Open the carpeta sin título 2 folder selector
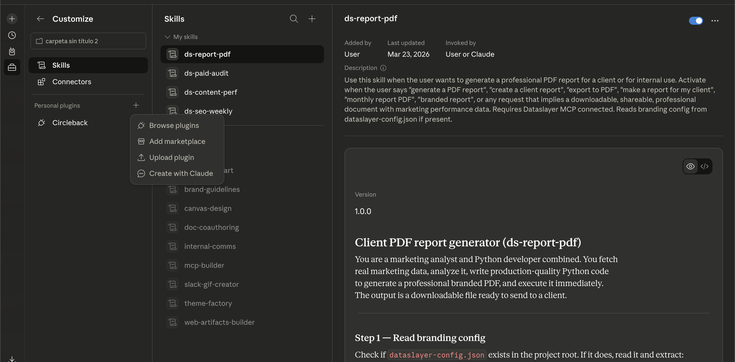 (88, 41)
